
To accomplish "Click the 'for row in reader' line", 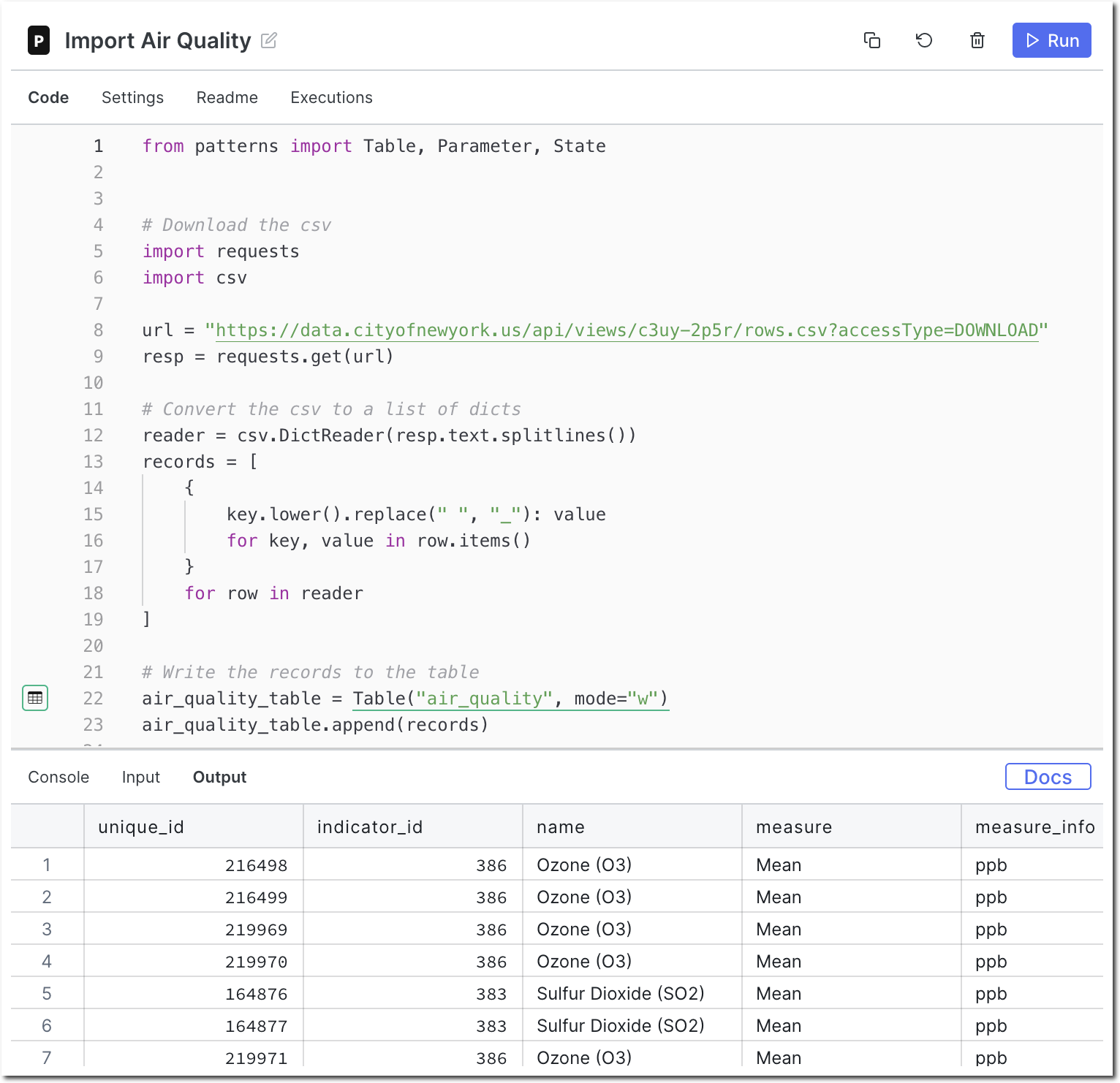I will point(274,593).
